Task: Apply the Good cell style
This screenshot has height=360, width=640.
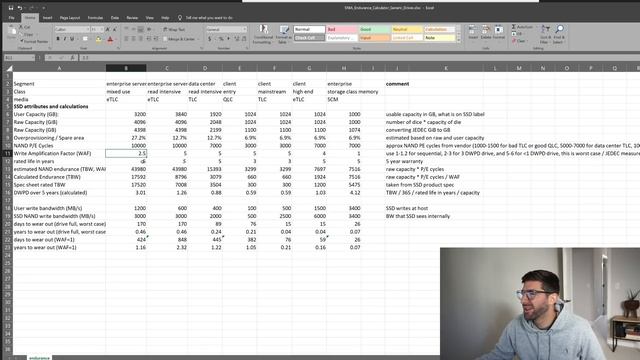Action: [x=374, y=29]
